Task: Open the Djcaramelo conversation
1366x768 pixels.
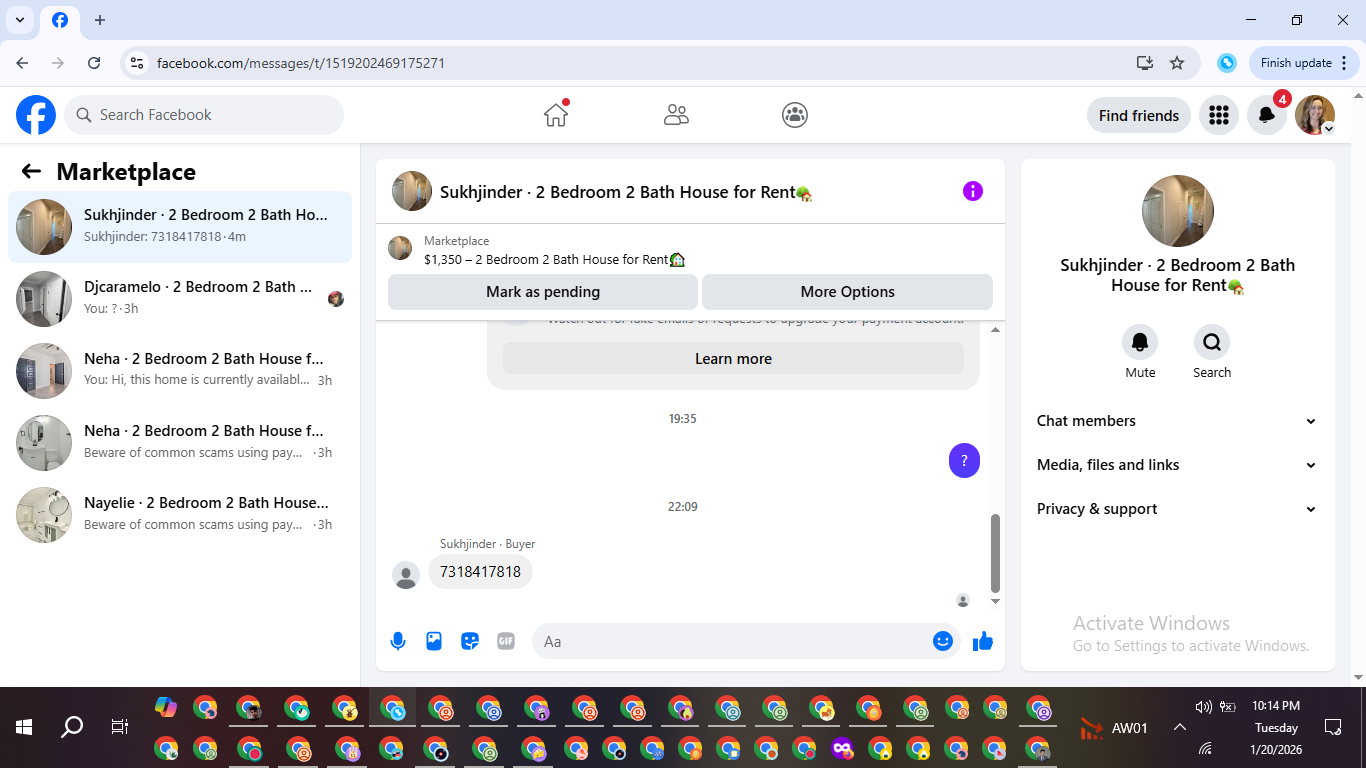Action: [x=180, y=299]
